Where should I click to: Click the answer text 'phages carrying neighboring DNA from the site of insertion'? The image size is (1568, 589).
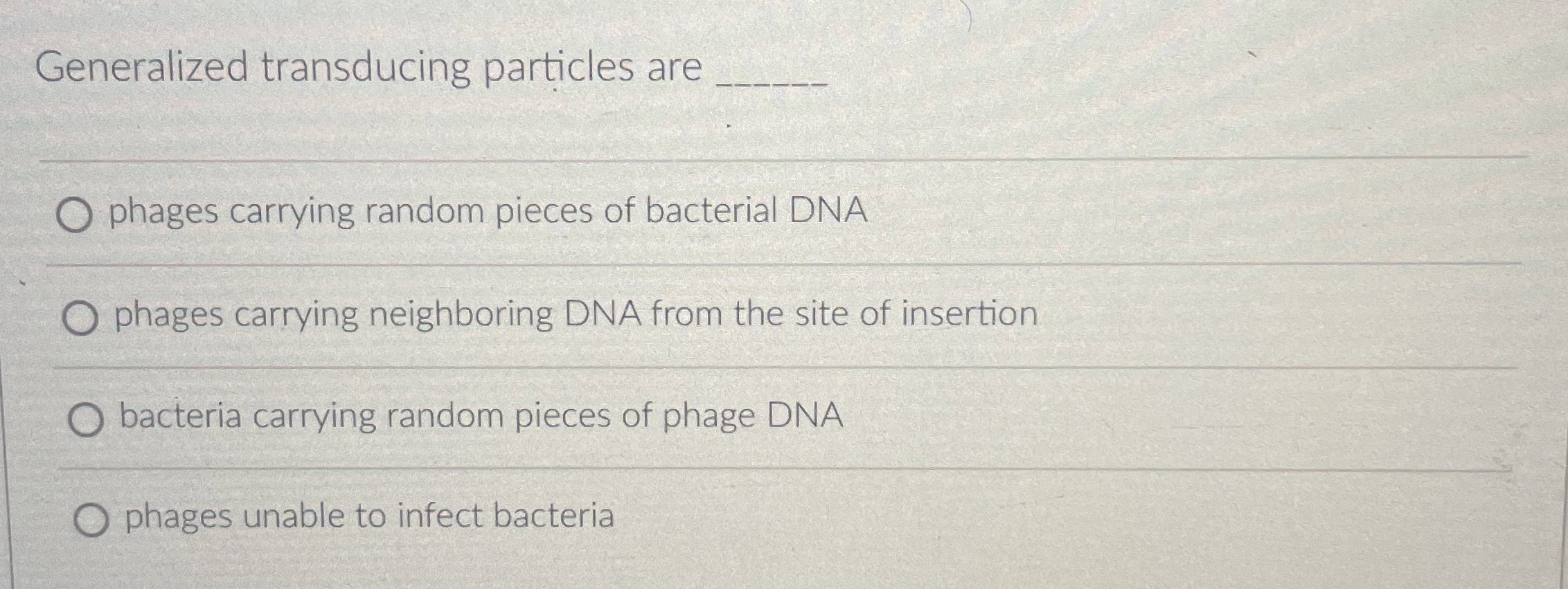[575, 314]
